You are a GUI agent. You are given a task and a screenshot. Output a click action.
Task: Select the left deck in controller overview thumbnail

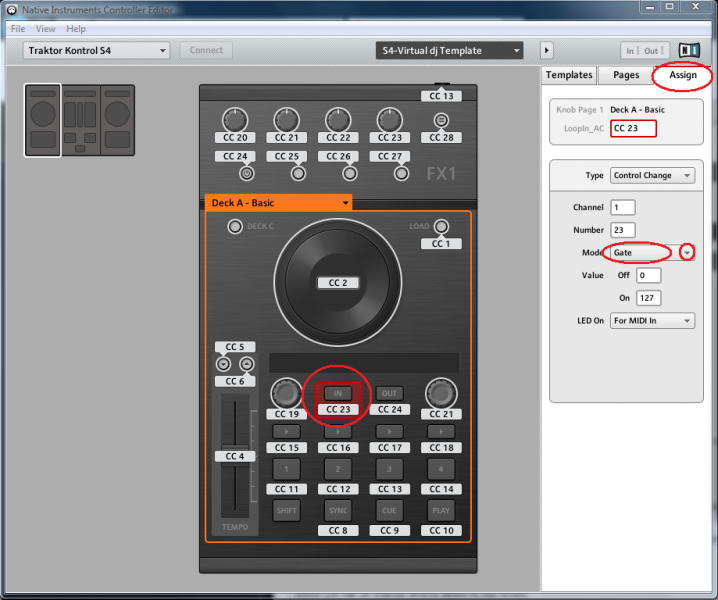tap(43, 120)
